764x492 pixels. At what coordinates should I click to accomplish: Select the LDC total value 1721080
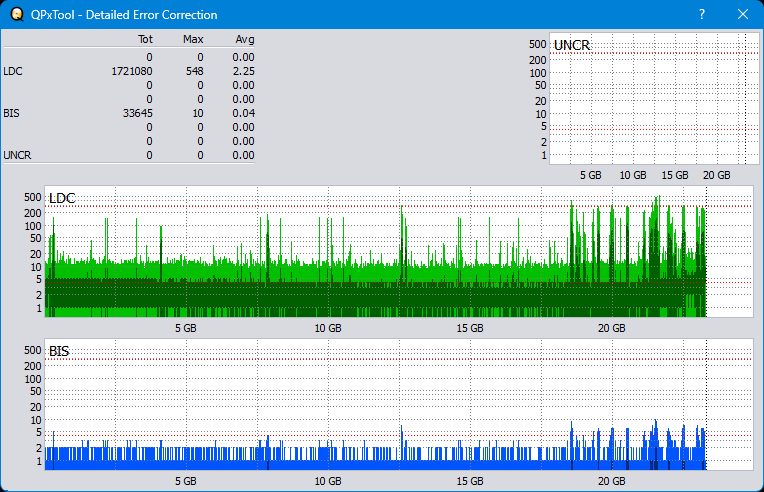pyautogui.click(x=132, y=71)
